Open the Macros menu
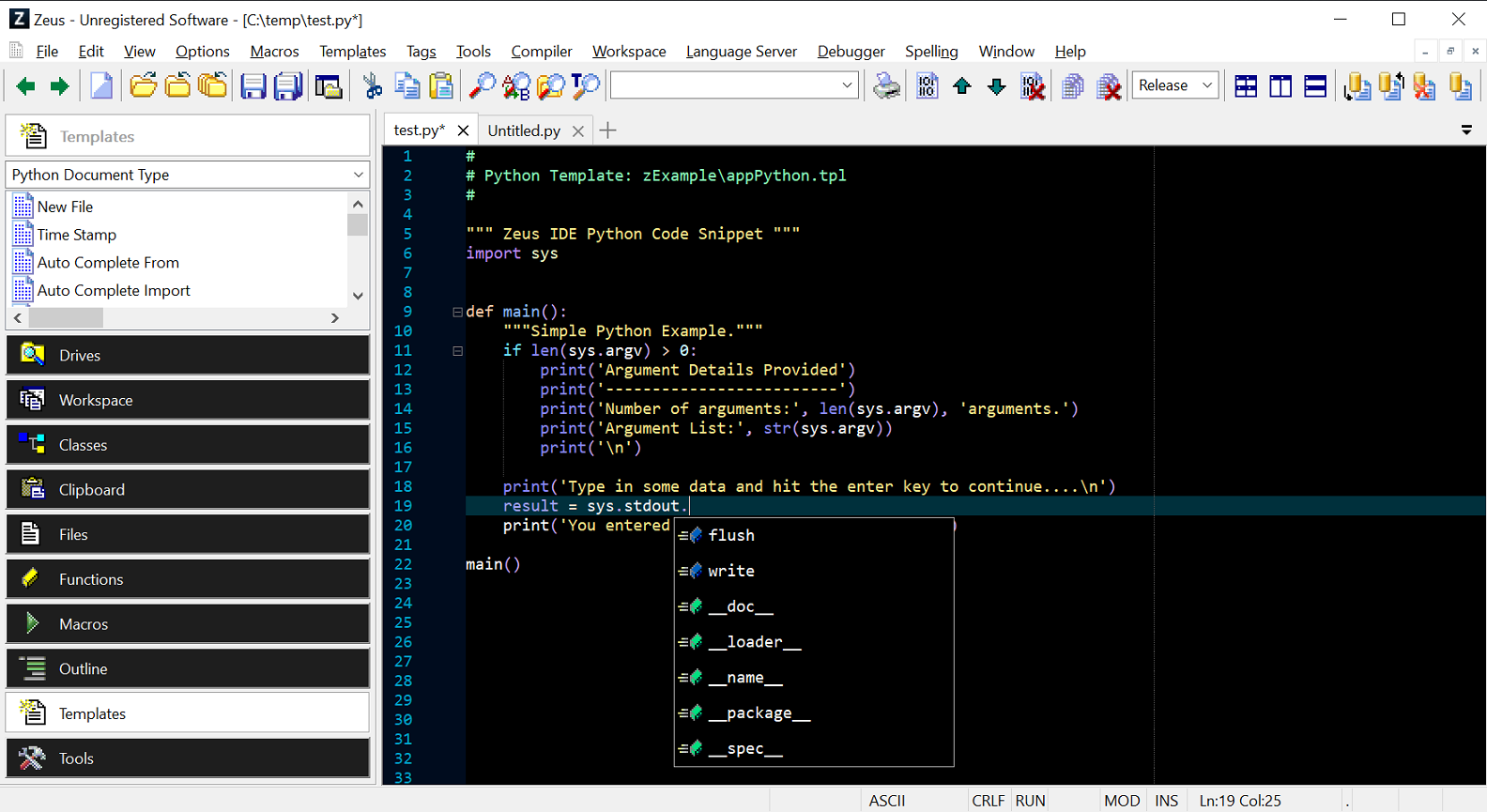 click(274, 52)
